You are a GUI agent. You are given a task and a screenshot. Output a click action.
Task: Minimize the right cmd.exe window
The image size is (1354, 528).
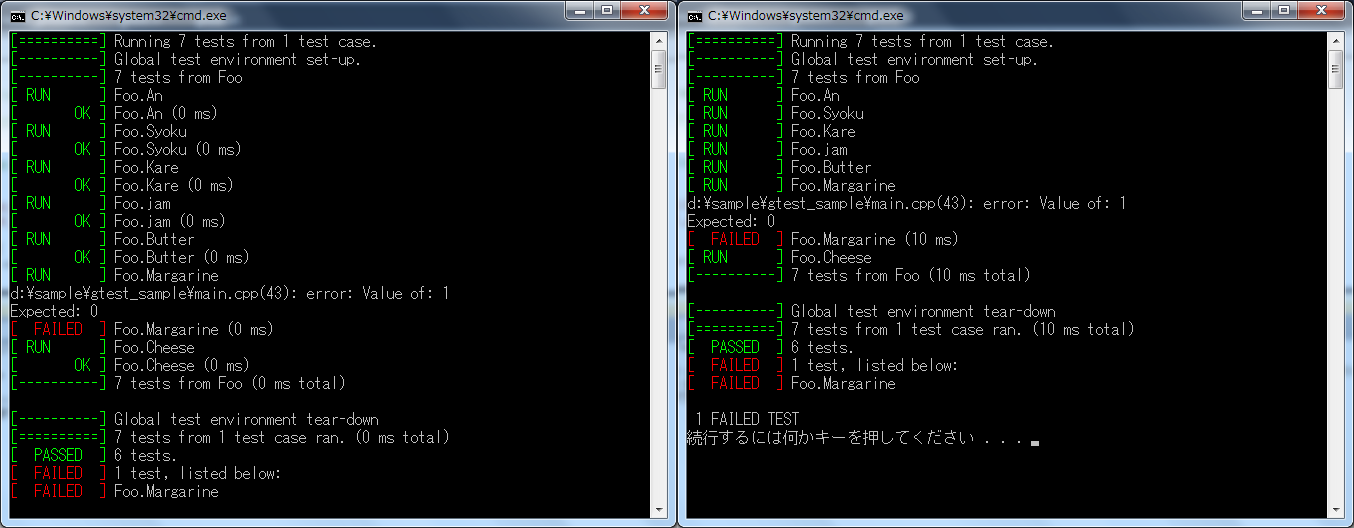[1257, 10]
